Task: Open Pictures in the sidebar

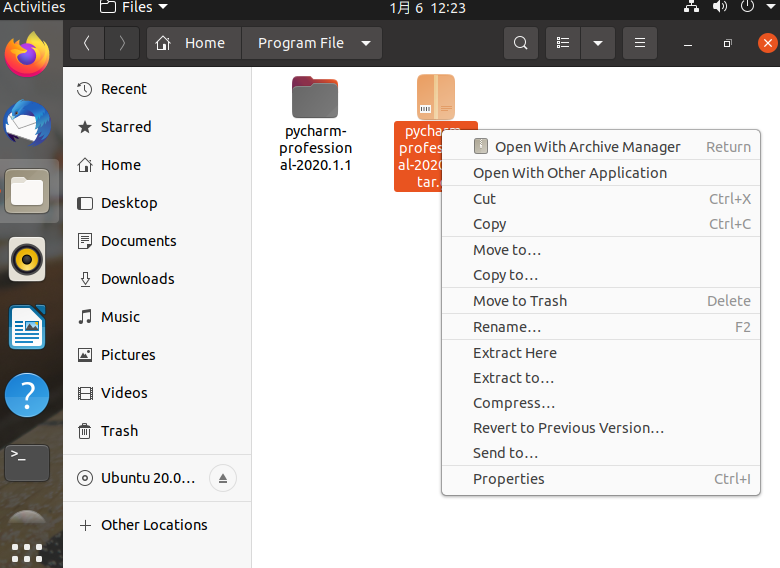Action: pos(157,355)
